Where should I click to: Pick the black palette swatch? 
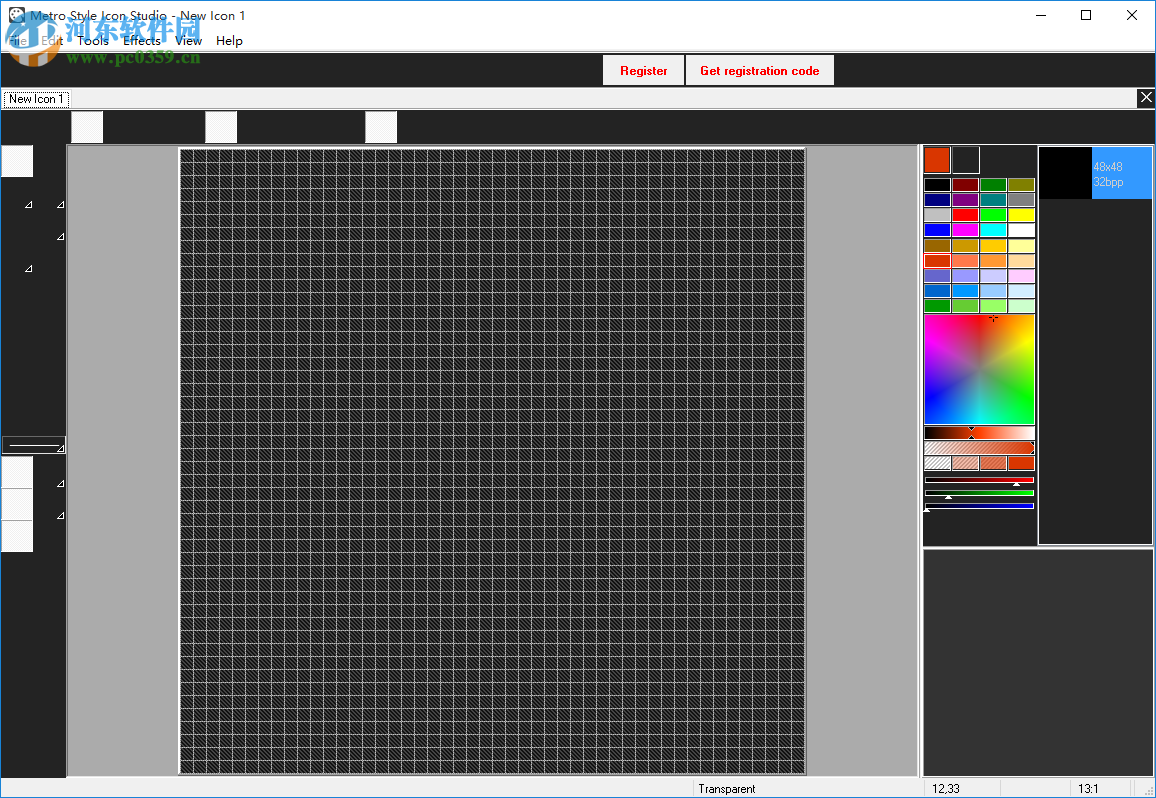coord(937,185)
